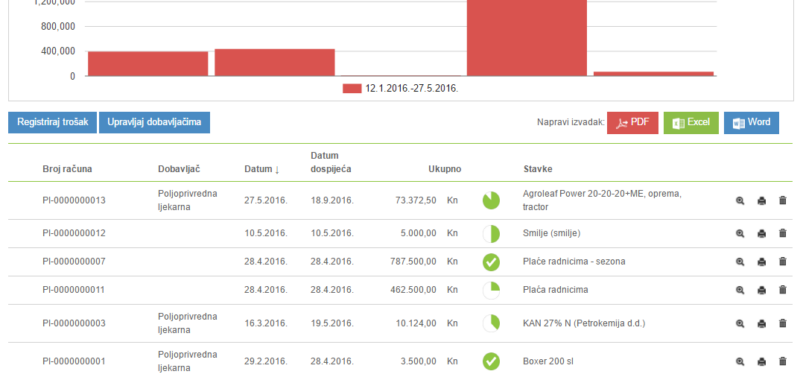
Task: View details of invoice PI-0000000013
Action: (x=740, y=200)
